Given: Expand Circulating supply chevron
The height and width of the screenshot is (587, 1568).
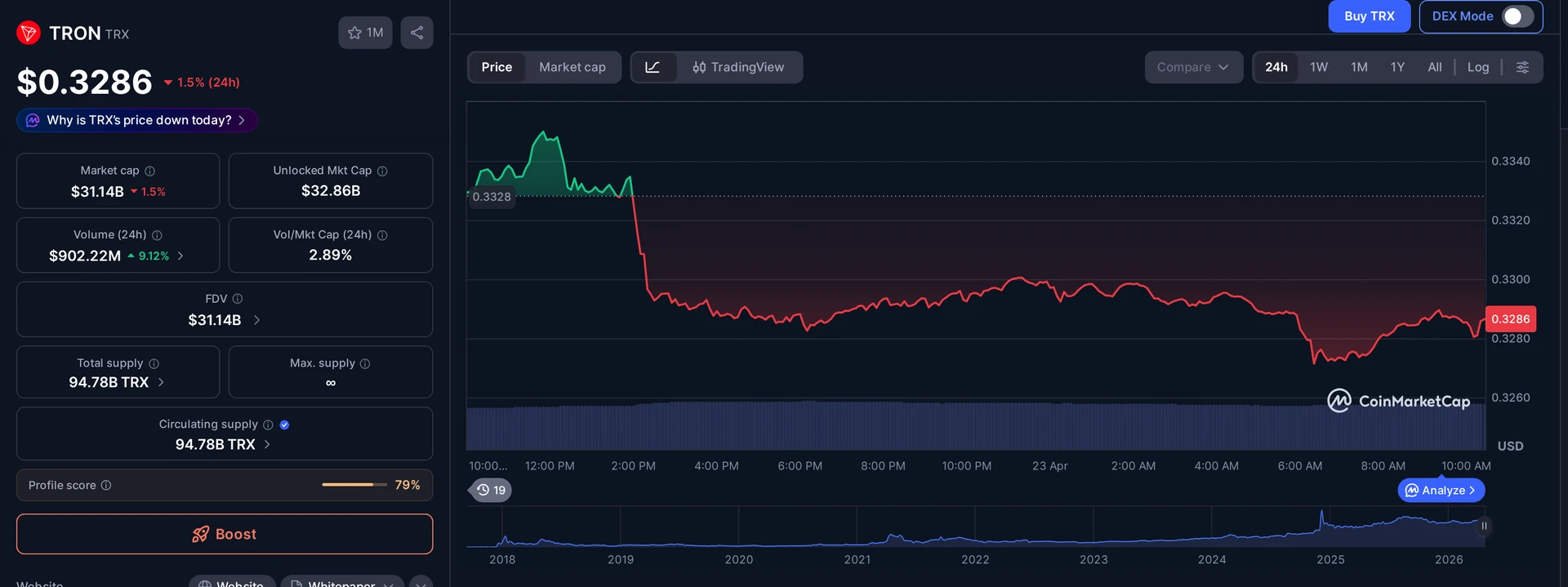Looking at the screenshot, I should pyautogui.click(x=267, y=444).
